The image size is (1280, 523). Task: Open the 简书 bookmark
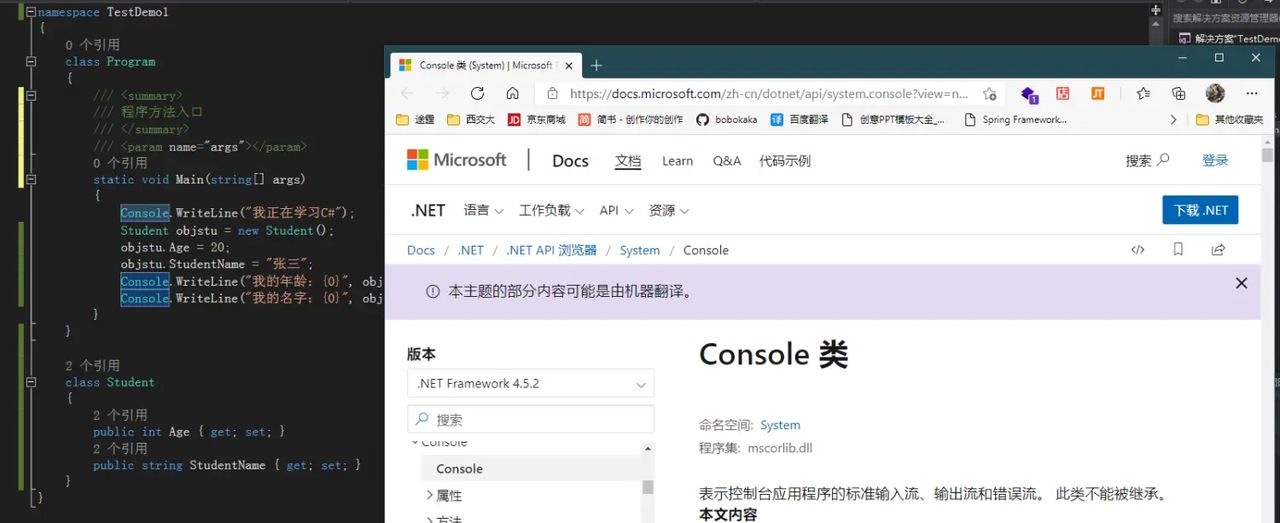630,120
